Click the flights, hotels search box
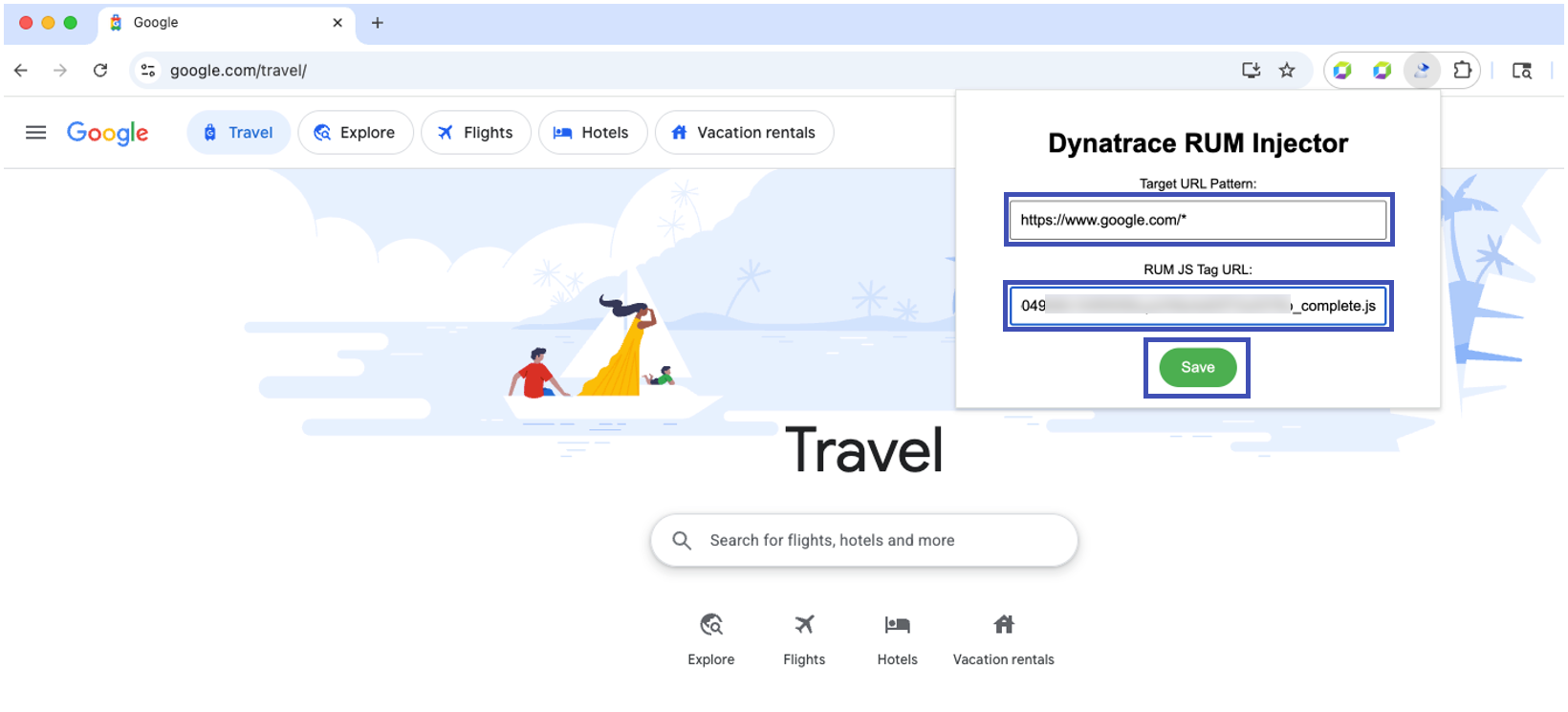The image size is (1568, 712). pos(864,541)
